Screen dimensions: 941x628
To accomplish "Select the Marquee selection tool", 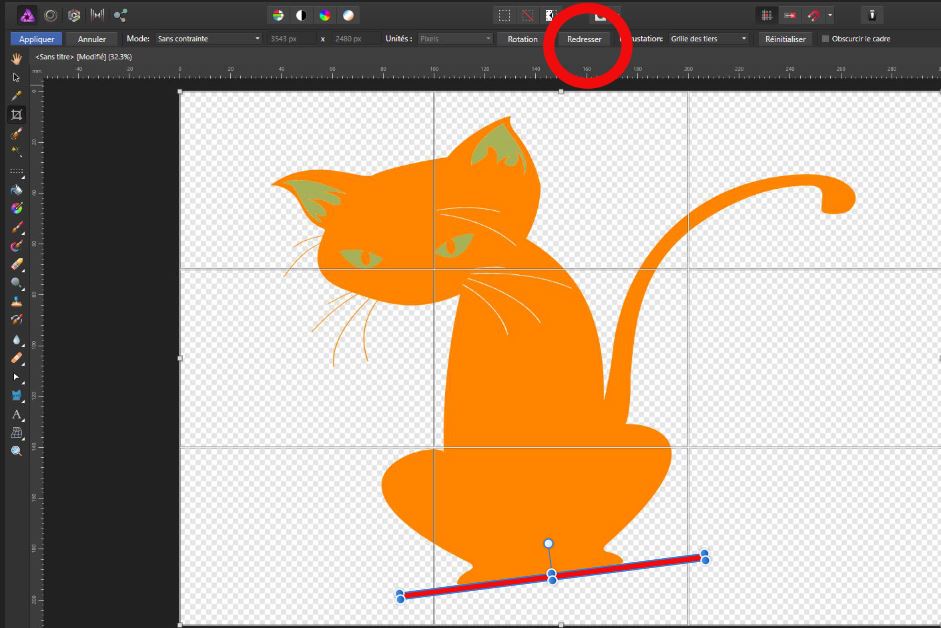I will point(16,172).
